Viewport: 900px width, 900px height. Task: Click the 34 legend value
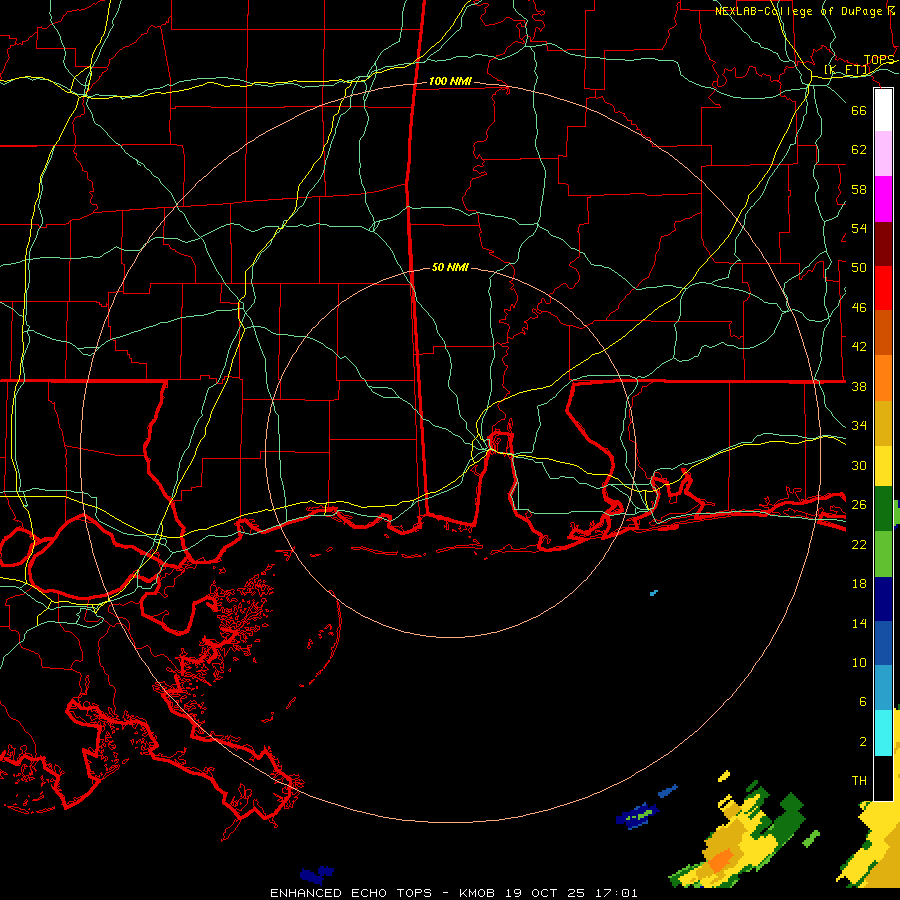pos(859,425)
